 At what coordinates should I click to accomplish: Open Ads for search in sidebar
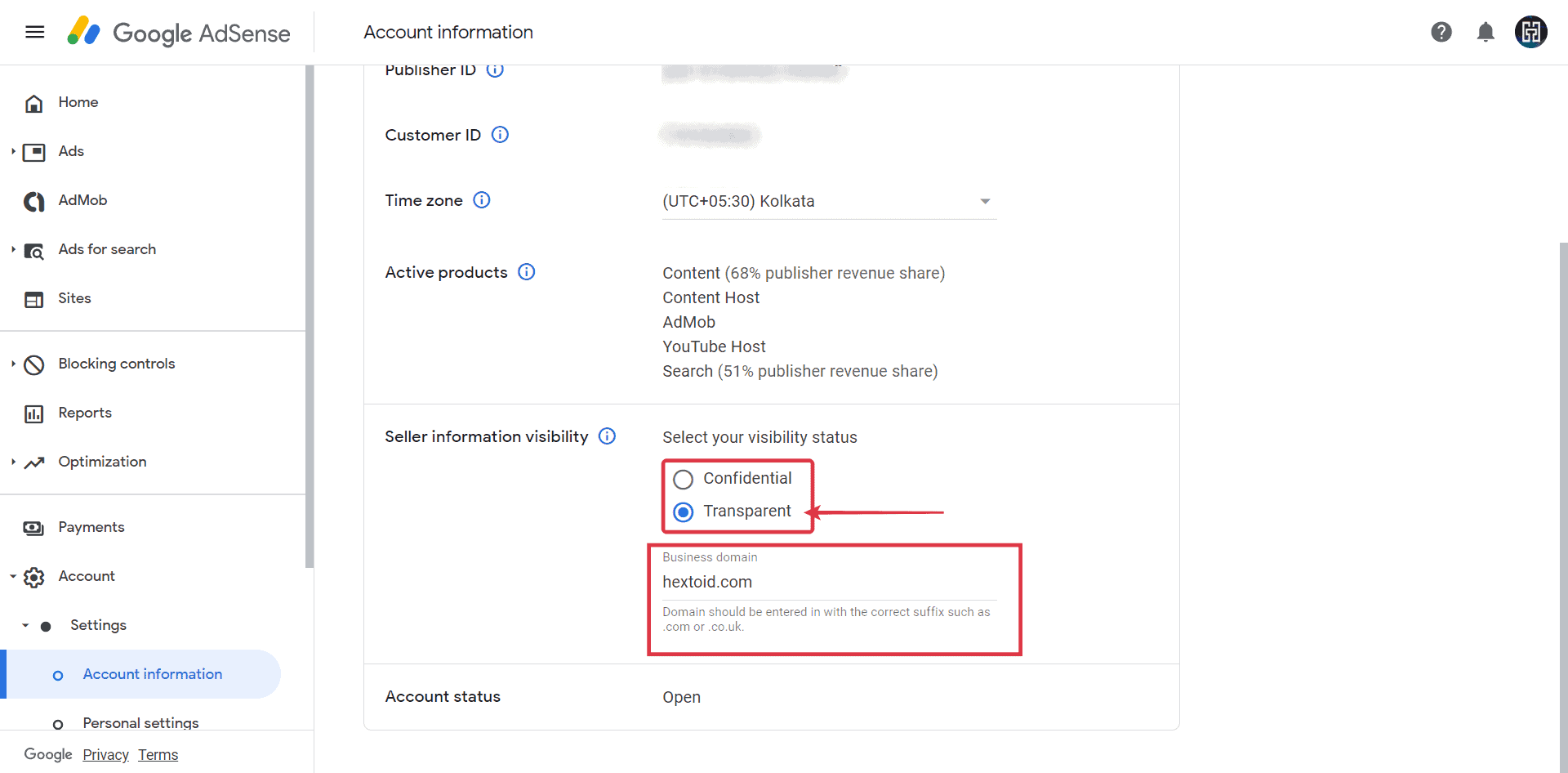[107, 249]
